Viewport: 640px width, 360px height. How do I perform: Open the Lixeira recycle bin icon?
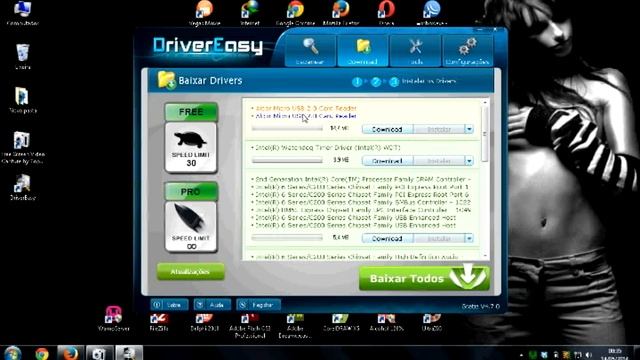coord(22,57)
